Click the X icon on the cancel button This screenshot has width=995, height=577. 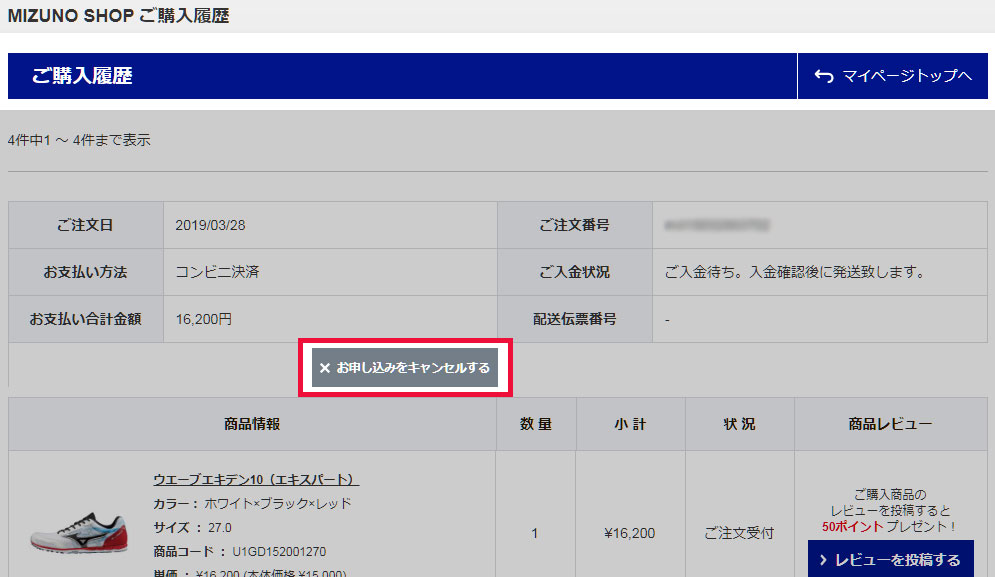point(324,368)
